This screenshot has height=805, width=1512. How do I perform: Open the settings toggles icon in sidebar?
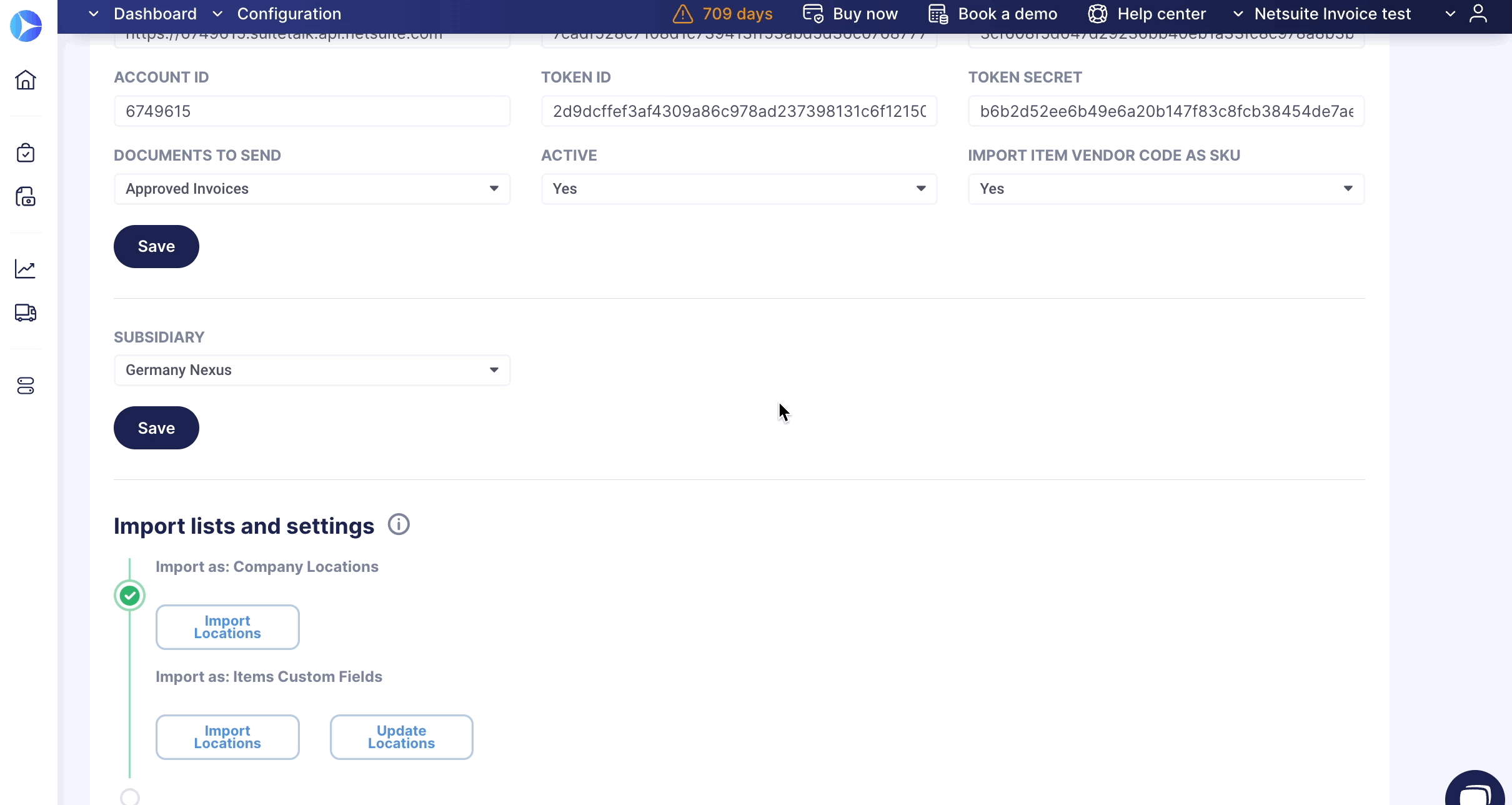click(26, 386)
